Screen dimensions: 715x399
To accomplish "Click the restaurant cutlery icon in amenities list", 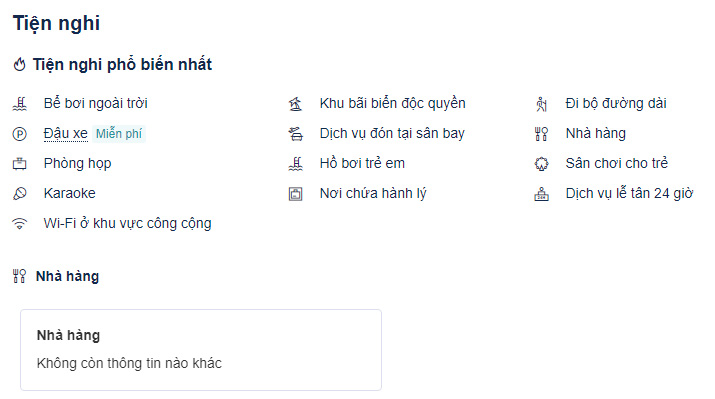I will coord(541,134).
